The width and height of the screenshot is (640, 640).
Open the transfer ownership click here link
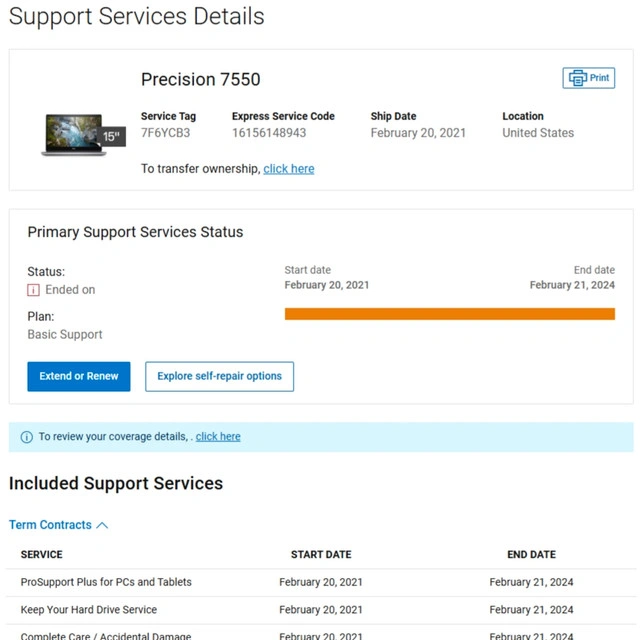tap(288, 169)
